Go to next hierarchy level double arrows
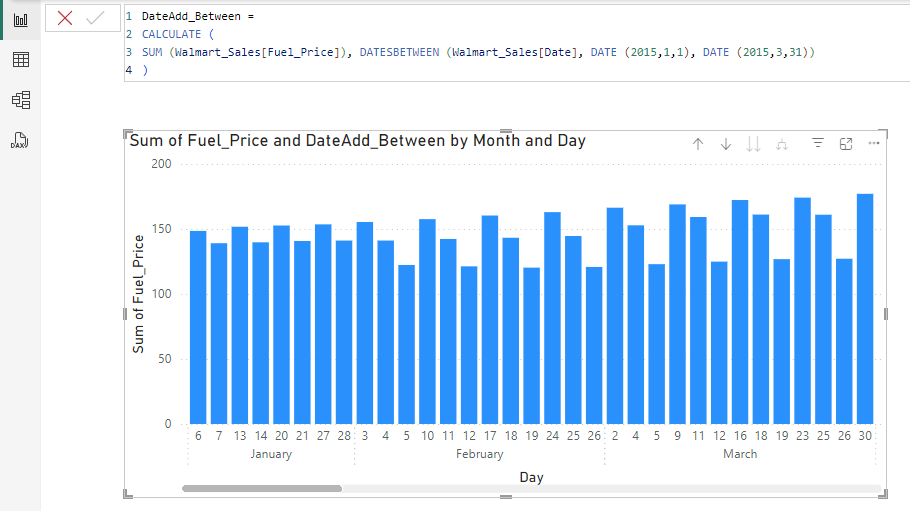The height and width of the screenshot is (511, 910). coord(753,144)
